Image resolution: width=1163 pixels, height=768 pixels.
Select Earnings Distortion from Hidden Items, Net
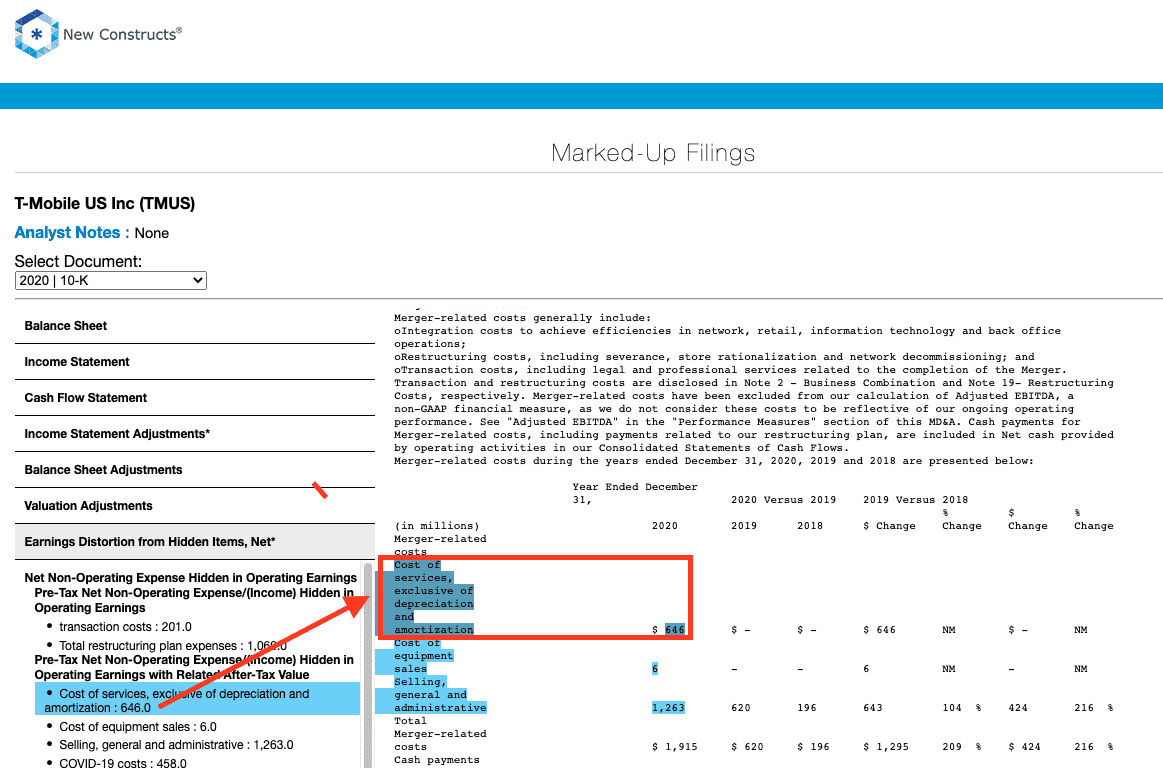(x=194, y=542)
